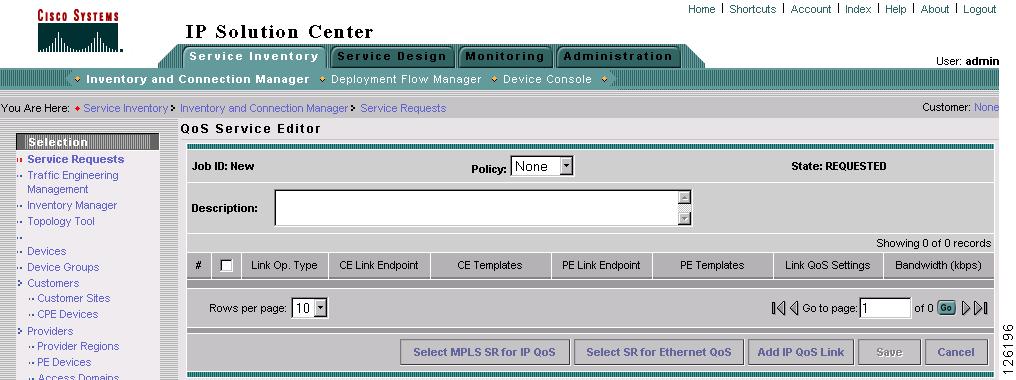Screen dimensions: 1016x380
Task: Click the Logout link
Action: pos(980,9)
